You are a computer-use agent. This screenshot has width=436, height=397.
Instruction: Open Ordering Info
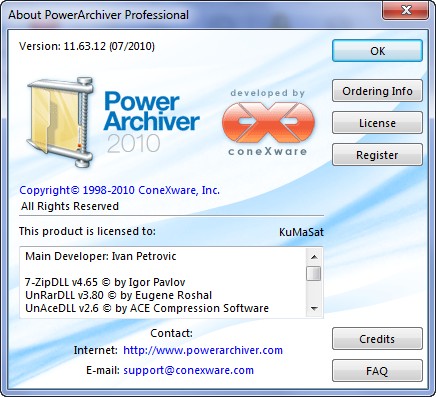click(377, 91)
